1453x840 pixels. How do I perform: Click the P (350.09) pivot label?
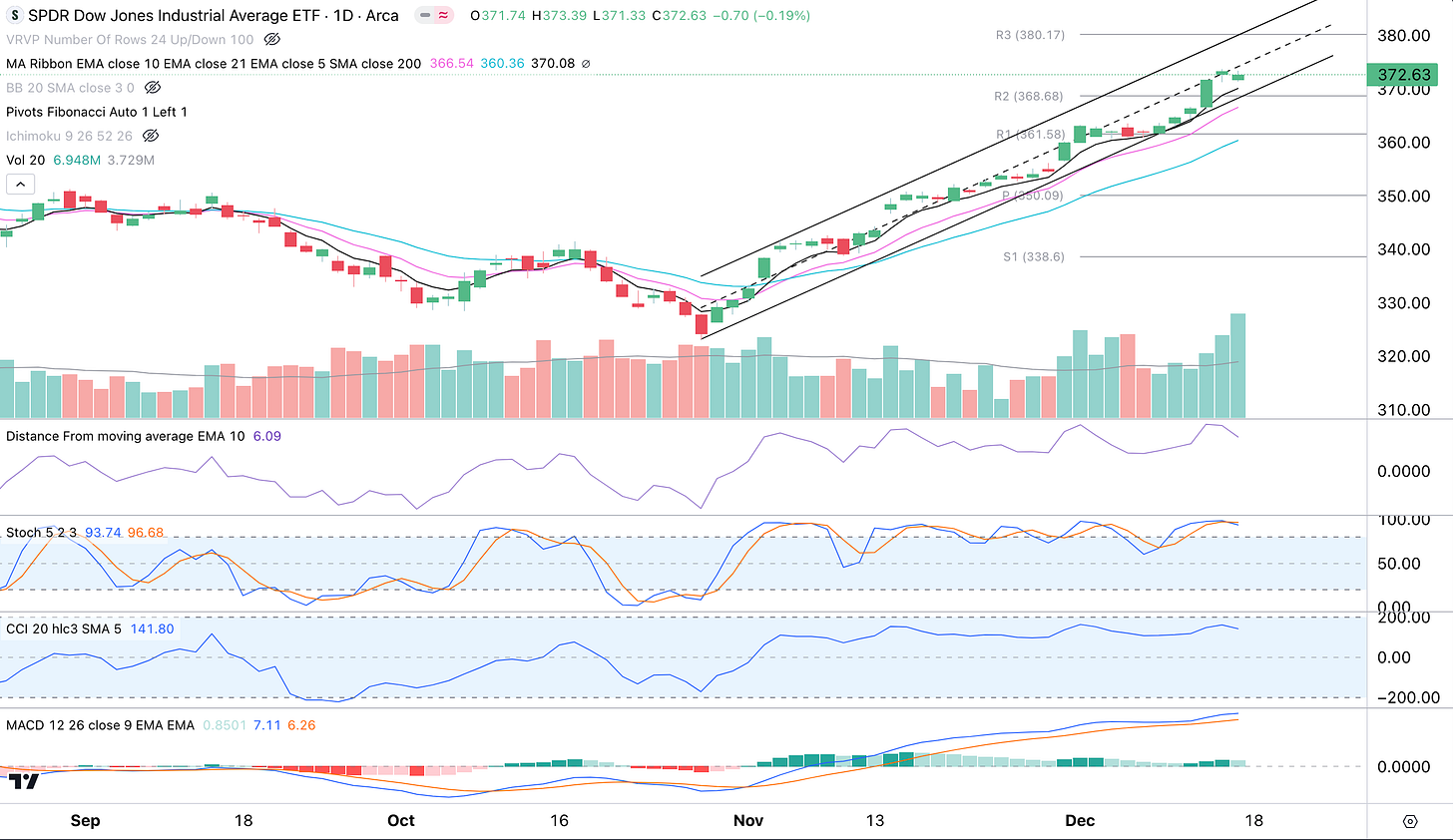[1033, 196]
